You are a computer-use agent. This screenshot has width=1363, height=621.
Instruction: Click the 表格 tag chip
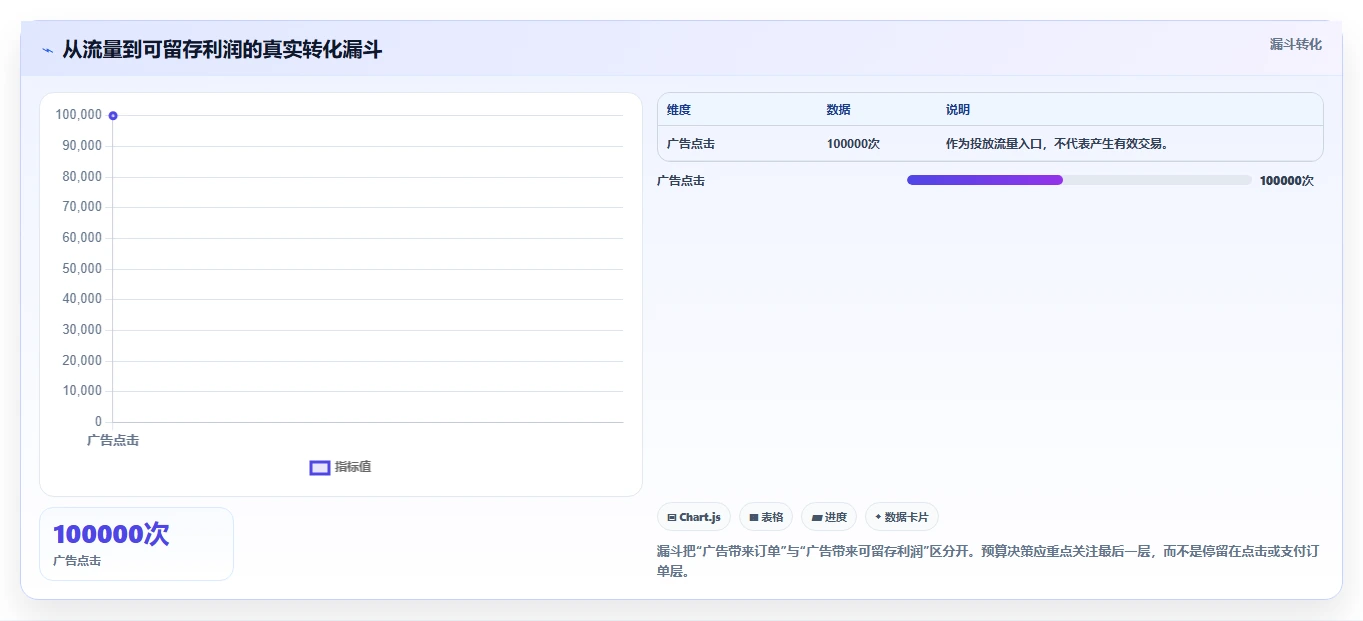[766, 517]
